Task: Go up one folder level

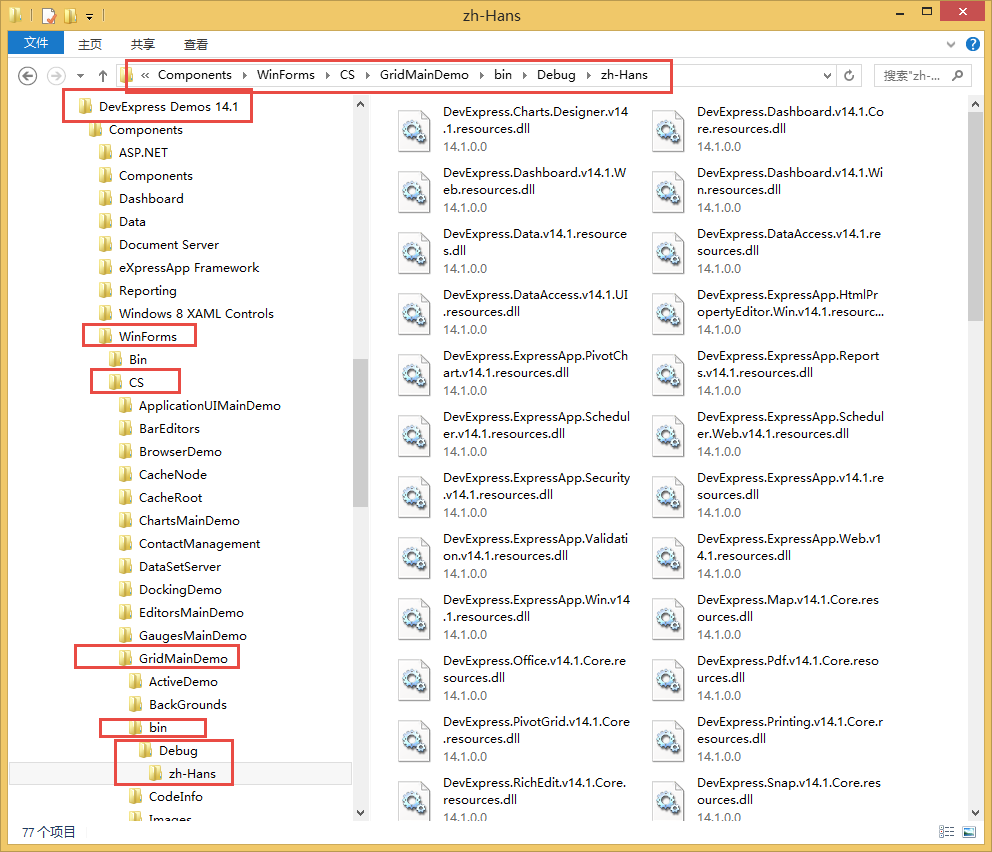Action: coord(103,76)
